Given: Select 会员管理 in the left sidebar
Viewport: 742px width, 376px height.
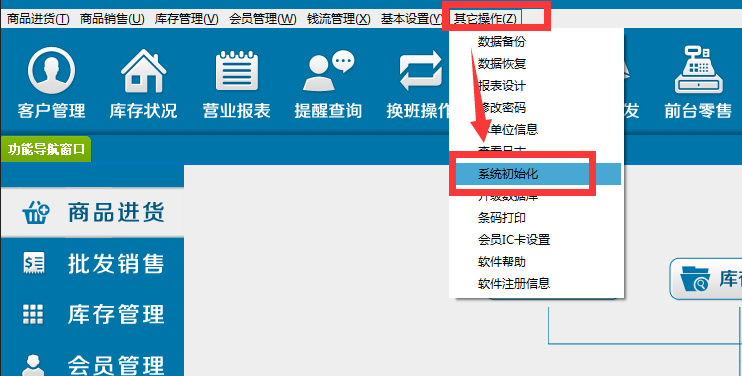Looking at the screenshot, I should coord(116,365).
